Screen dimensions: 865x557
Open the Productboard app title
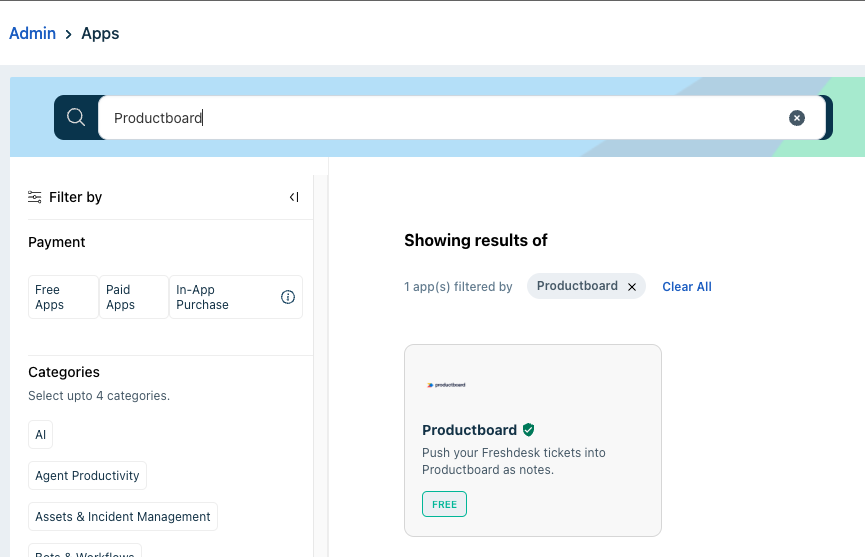coord(469,430)
